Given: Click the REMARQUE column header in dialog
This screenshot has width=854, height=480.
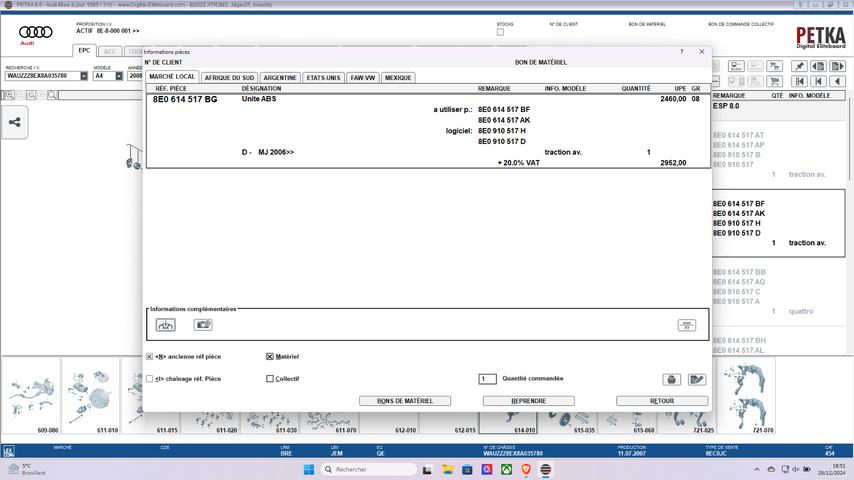Looking at the screenshot, I should click(x=494, y=88).
